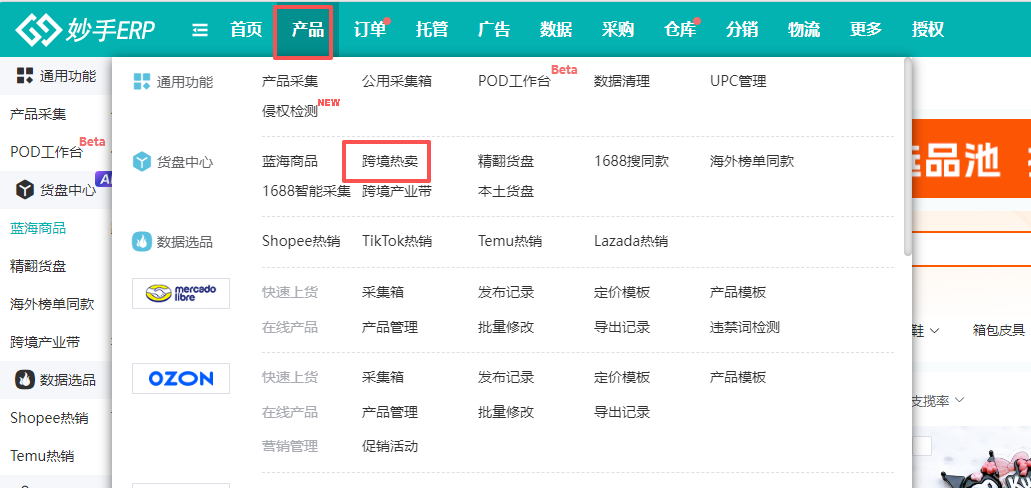Open the 广告 top menu
This screenshot has width=1031, height=488.
pos(494,30)
